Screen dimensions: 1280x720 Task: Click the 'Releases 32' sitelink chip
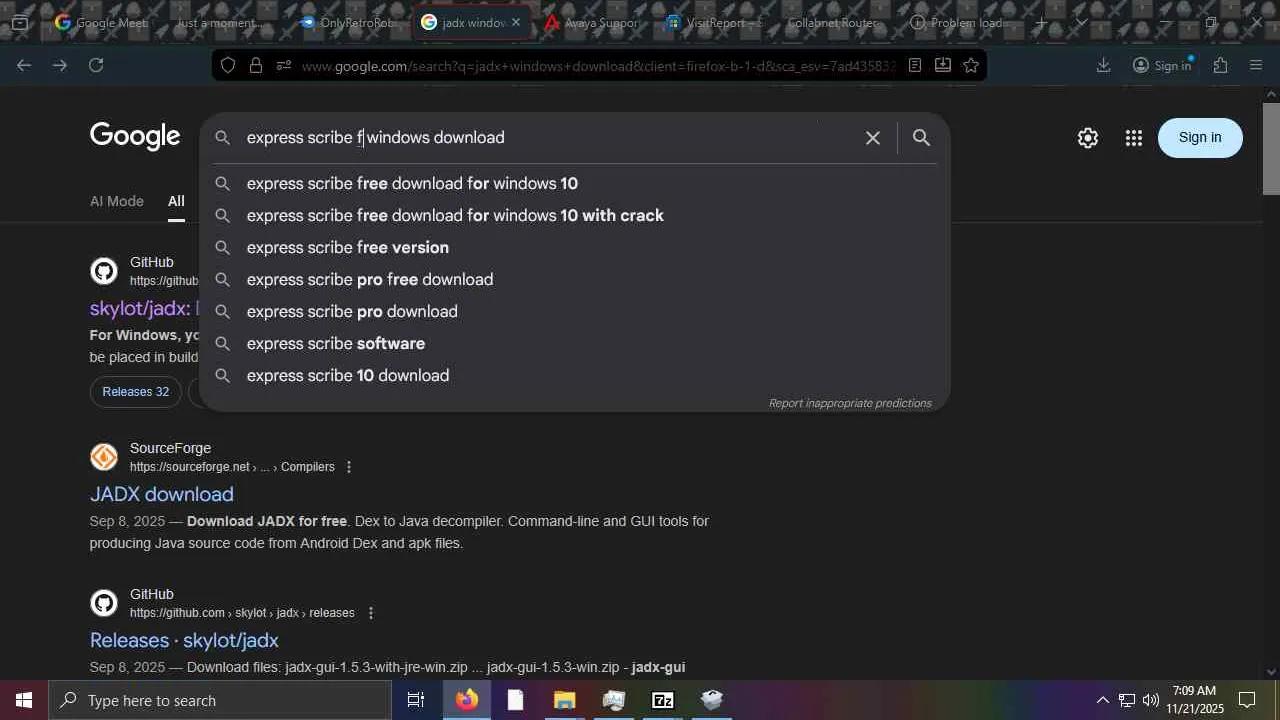(136, 392)
